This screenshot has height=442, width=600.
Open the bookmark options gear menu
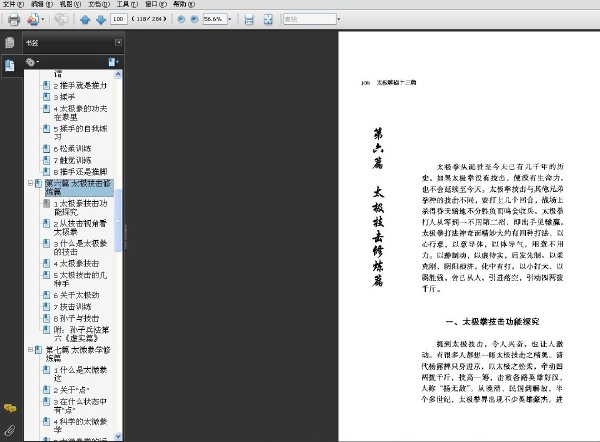[32, 62]
